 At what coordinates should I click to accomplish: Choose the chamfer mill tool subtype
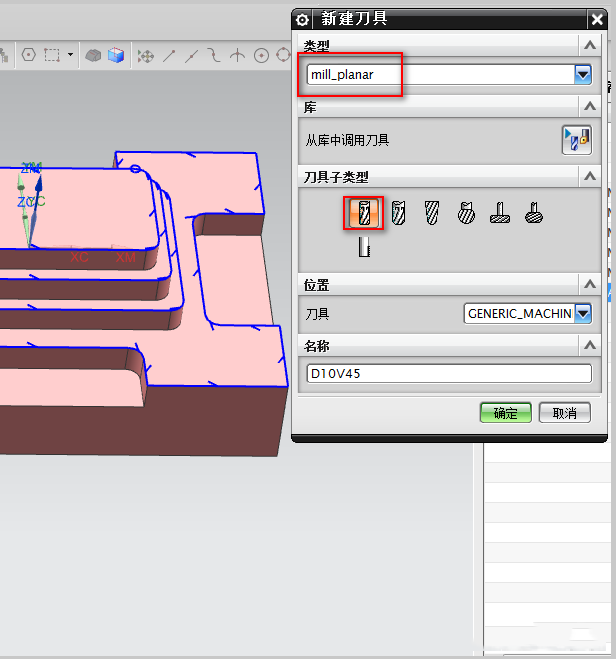(x=398, y=212)
